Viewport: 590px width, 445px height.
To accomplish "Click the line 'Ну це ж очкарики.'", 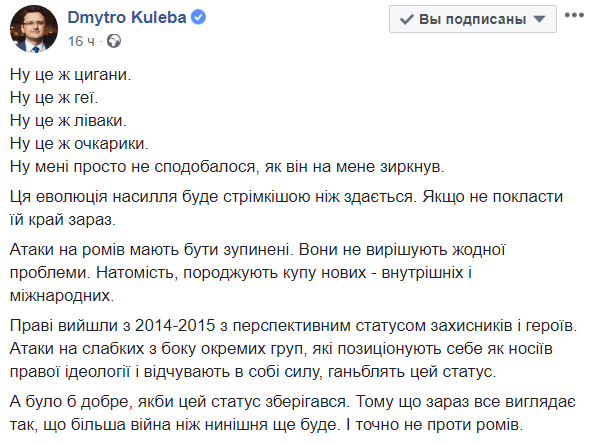I will click(79, 143).
